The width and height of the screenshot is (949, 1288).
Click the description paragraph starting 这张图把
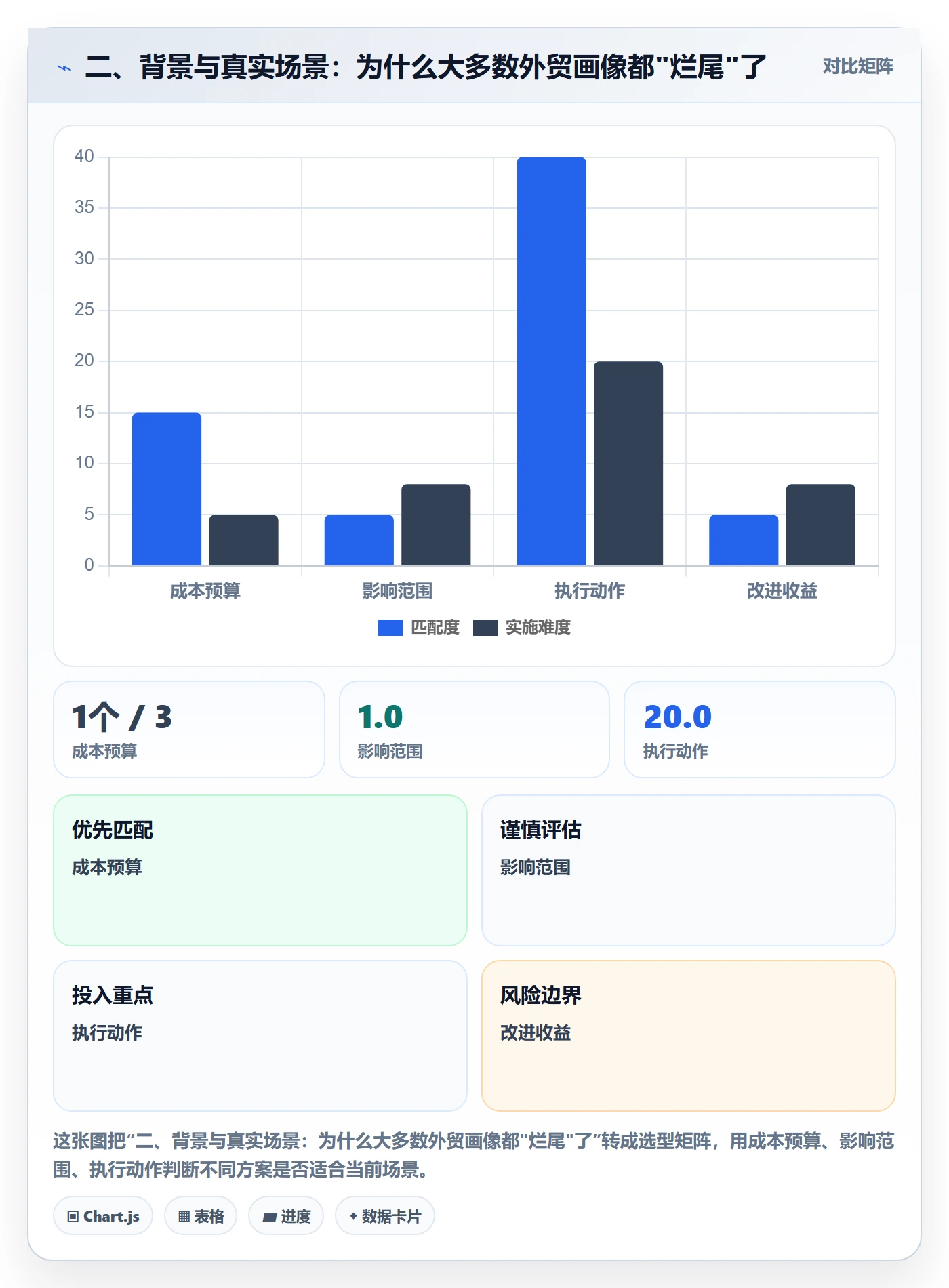click(x=474, y=1155)
